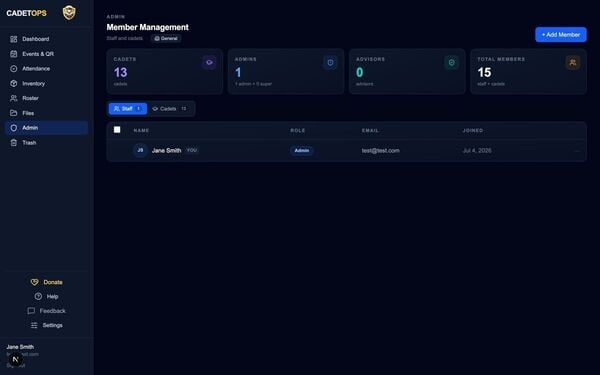Open Attendance in the sidebar
Image resolution: width=600 pixels, height=375 pixels.
click(x=46, y=68)
